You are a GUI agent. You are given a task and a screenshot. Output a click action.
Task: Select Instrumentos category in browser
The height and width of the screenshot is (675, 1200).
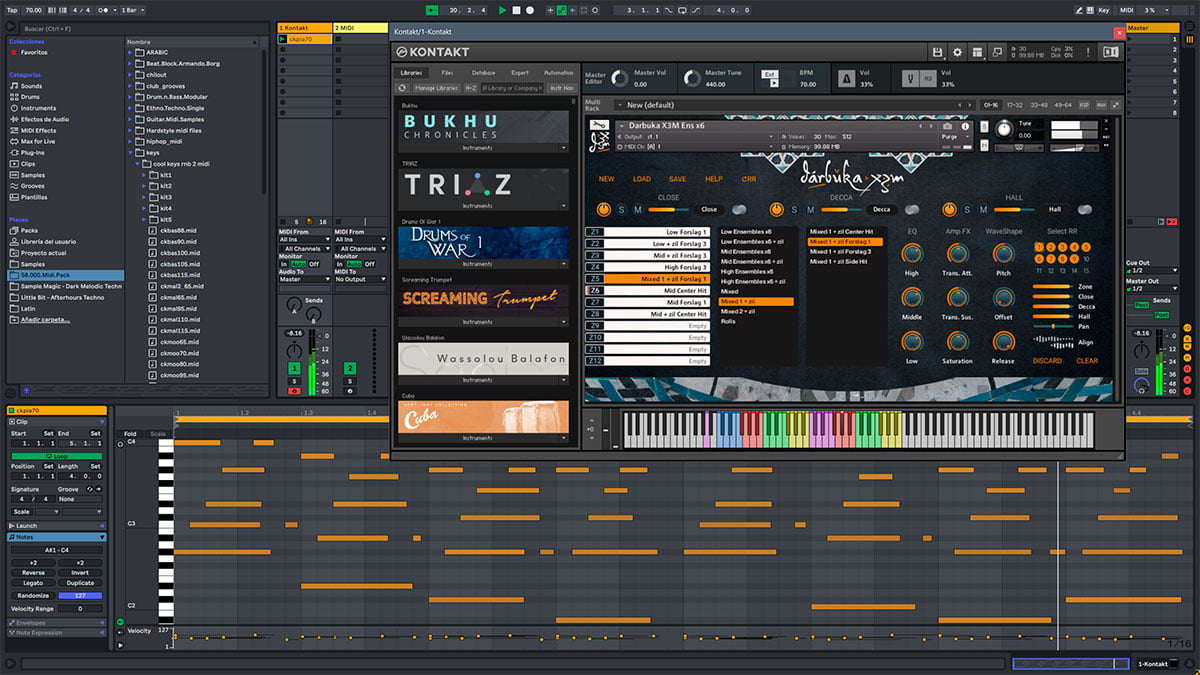pos(38,108)
